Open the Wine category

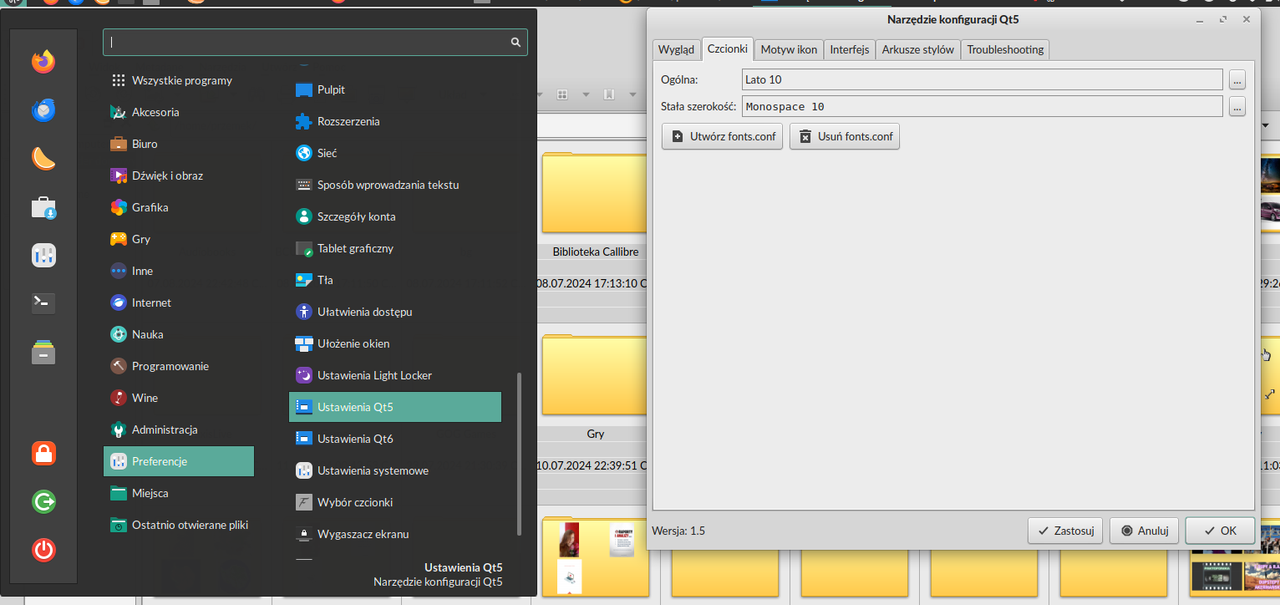pyautogui.click(x=179, y=398)
